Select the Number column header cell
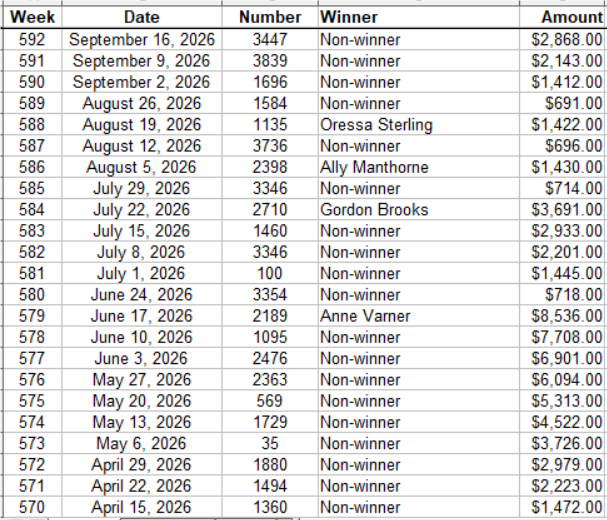The width and height of the screenshot is (607, 520). [x=270, y=17]
